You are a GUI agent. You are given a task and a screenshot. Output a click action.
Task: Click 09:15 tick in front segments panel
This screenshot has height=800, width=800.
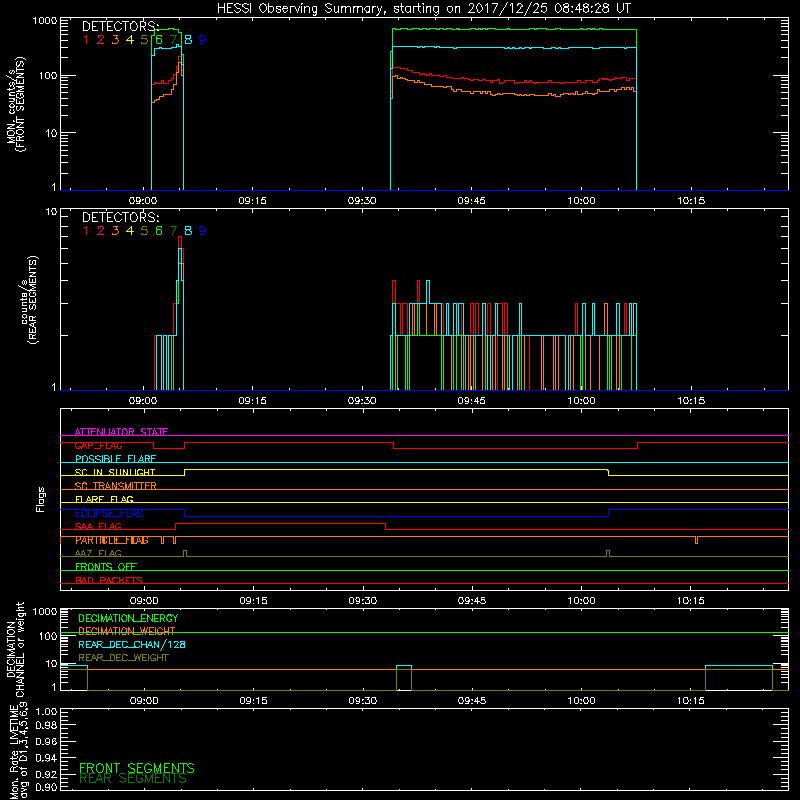click(253, 201)
